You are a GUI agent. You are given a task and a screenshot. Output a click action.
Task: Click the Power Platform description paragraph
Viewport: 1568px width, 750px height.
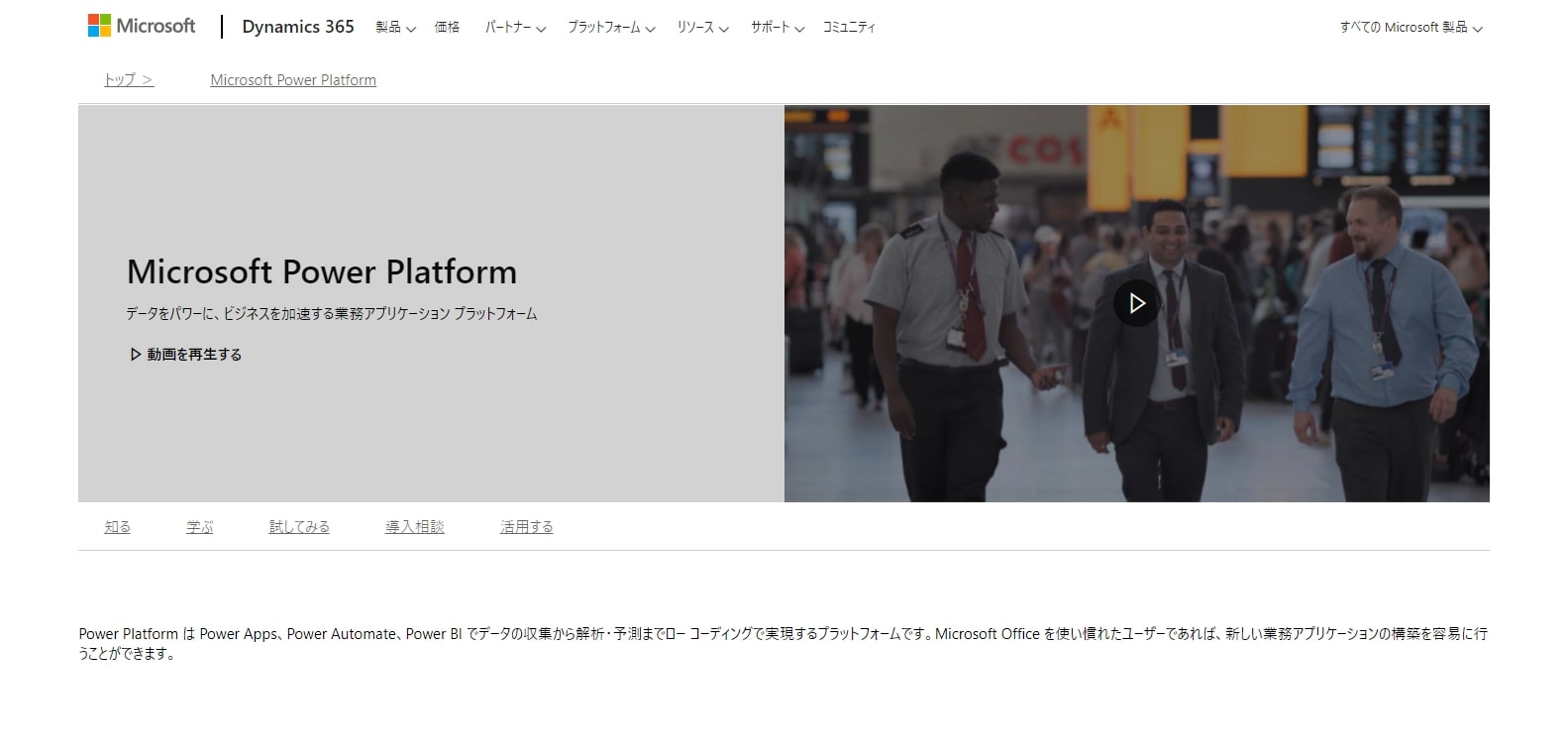[x=784, y=643]
